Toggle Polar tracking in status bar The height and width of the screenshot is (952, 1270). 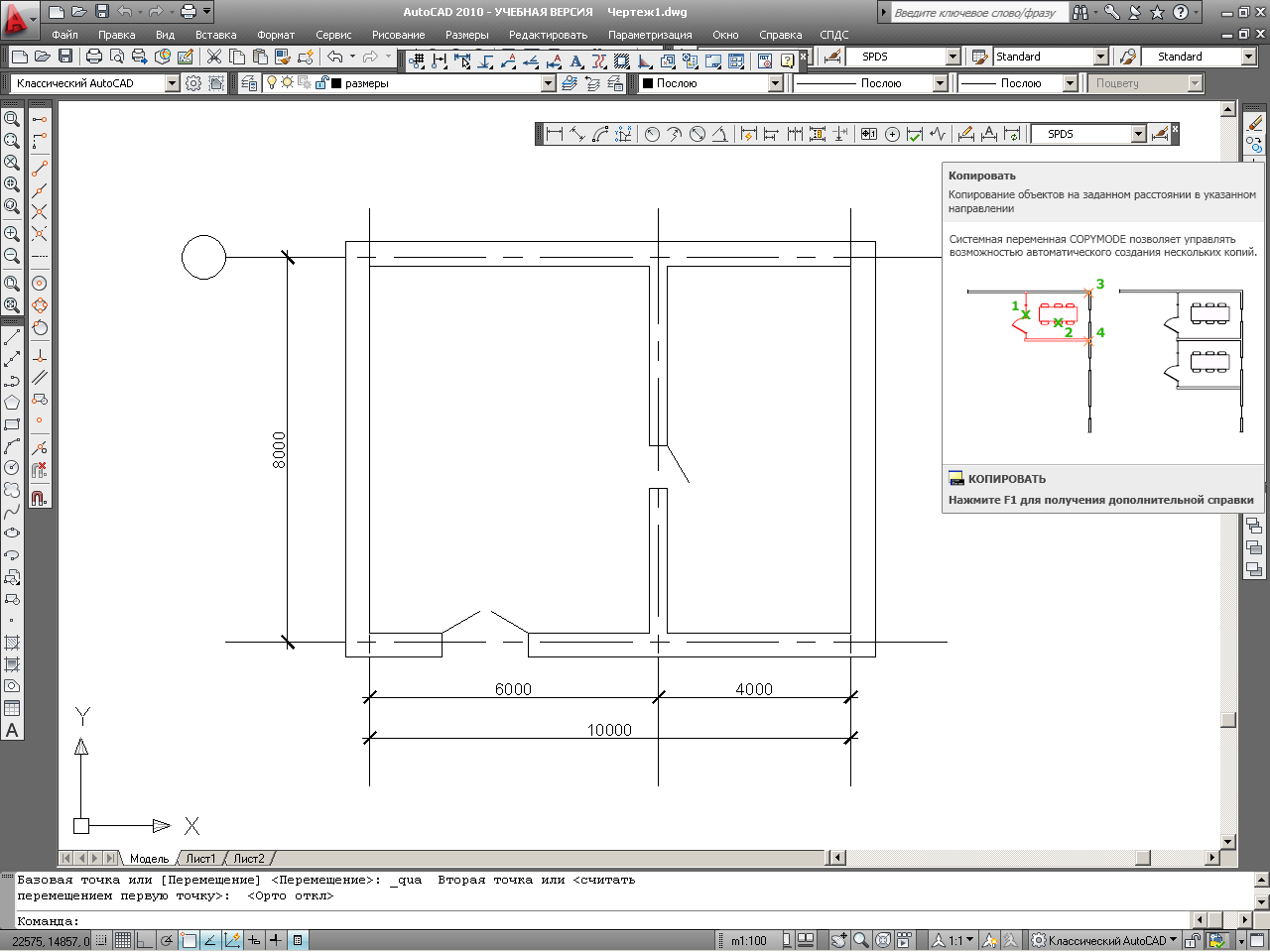(x=167, y=940)
